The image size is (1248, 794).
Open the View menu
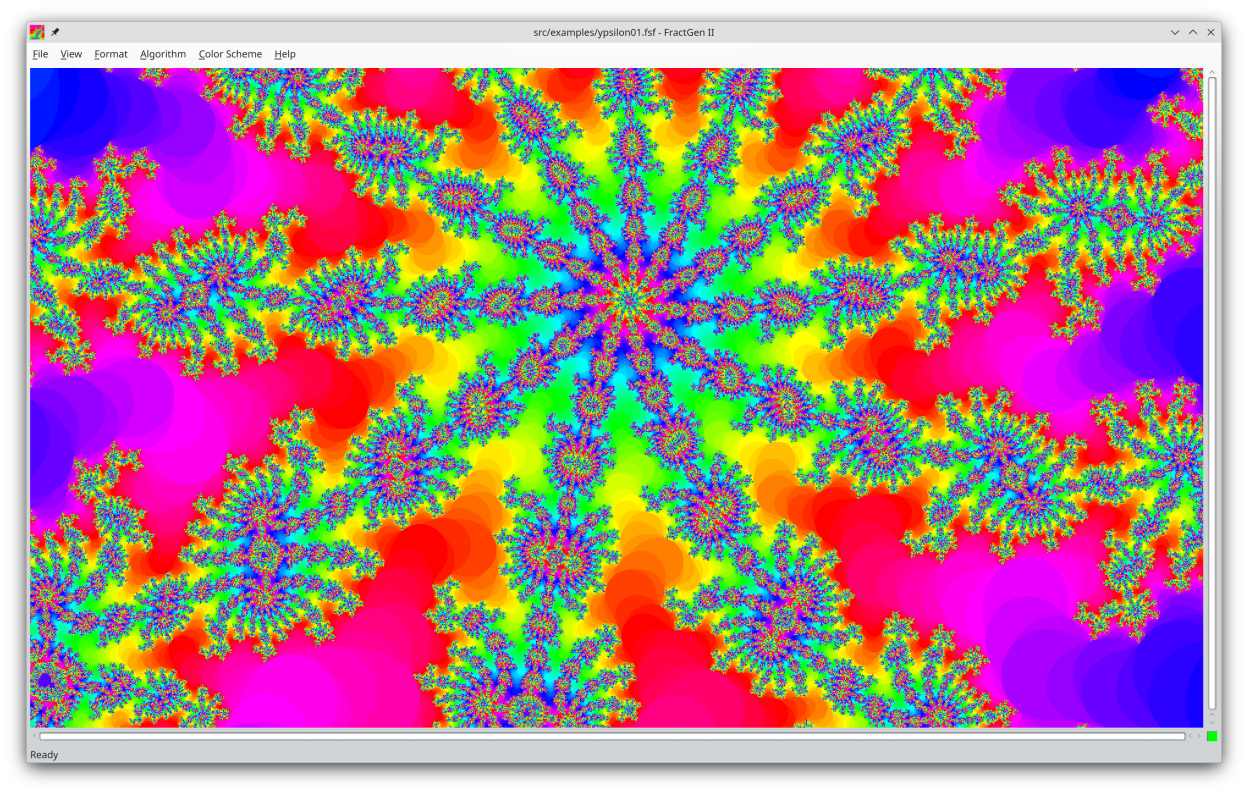tap(71, 54)
